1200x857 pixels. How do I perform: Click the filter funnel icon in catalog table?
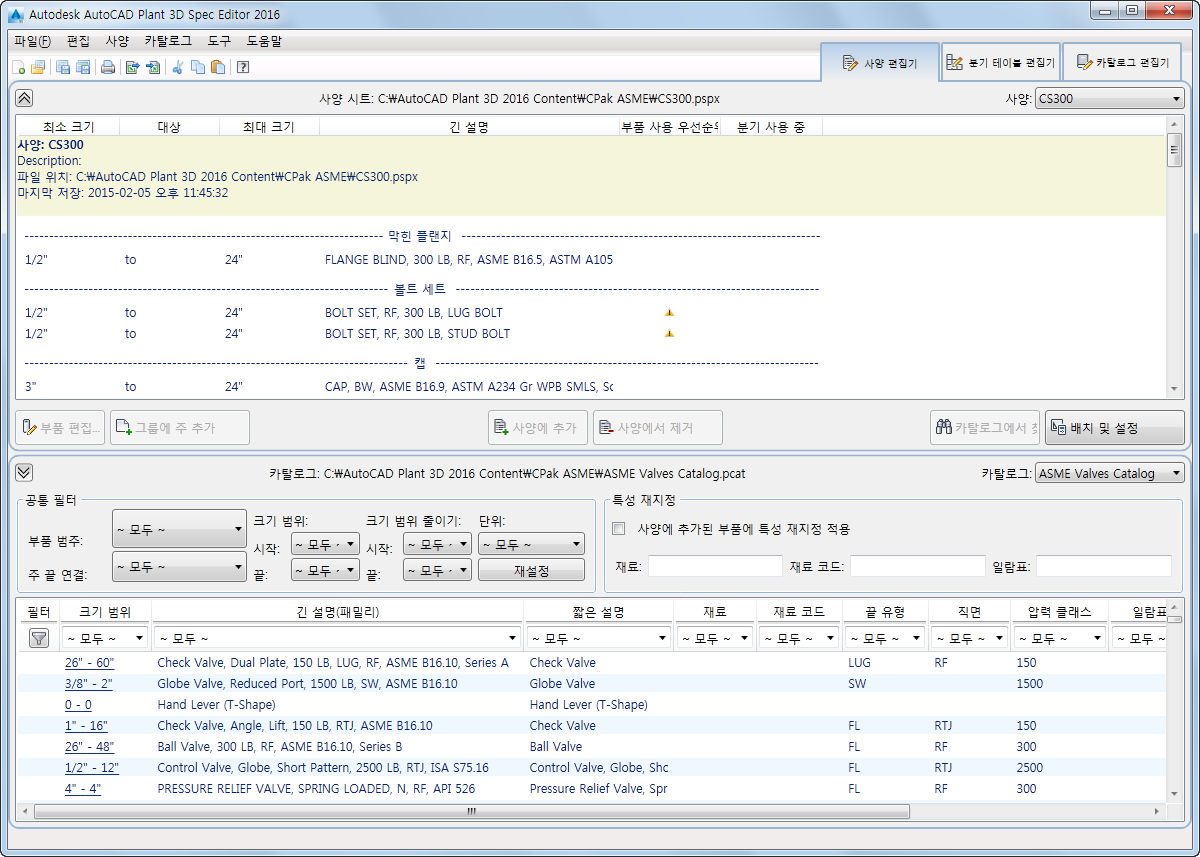39,638
